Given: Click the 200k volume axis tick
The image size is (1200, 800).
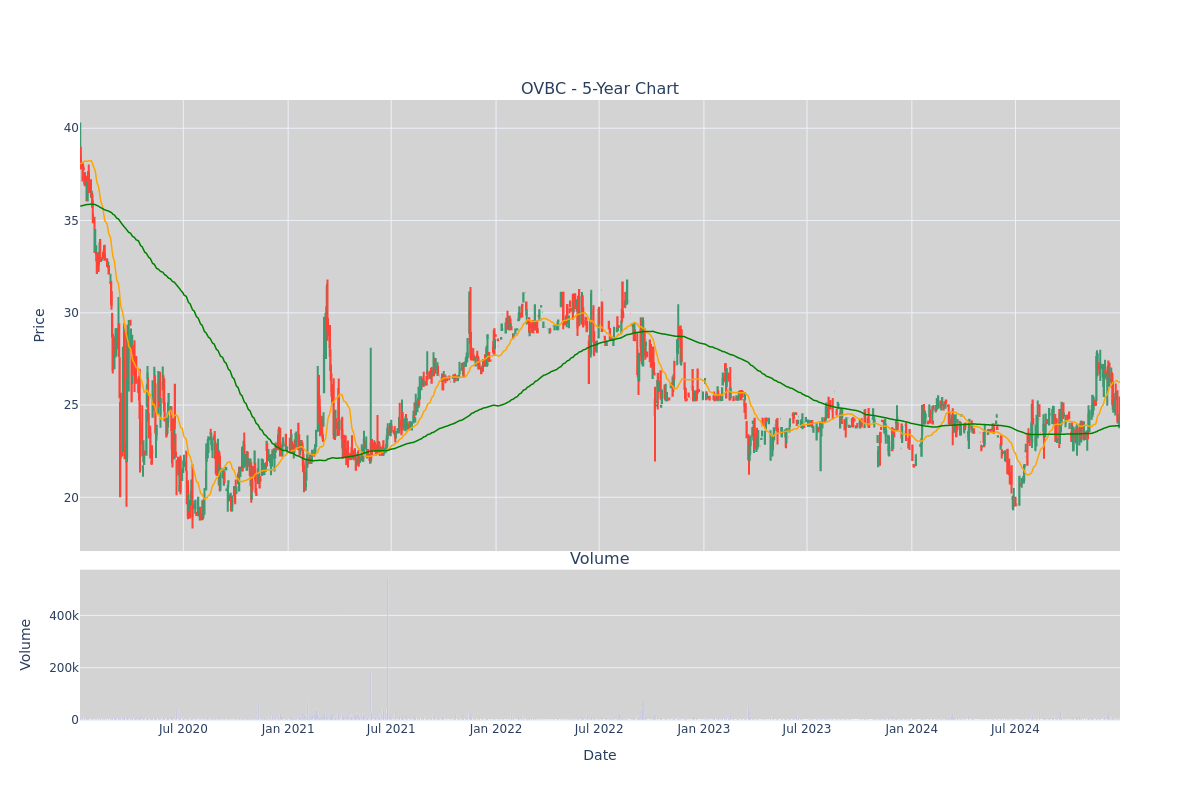Looking at the screenshot, I should 64,668.
